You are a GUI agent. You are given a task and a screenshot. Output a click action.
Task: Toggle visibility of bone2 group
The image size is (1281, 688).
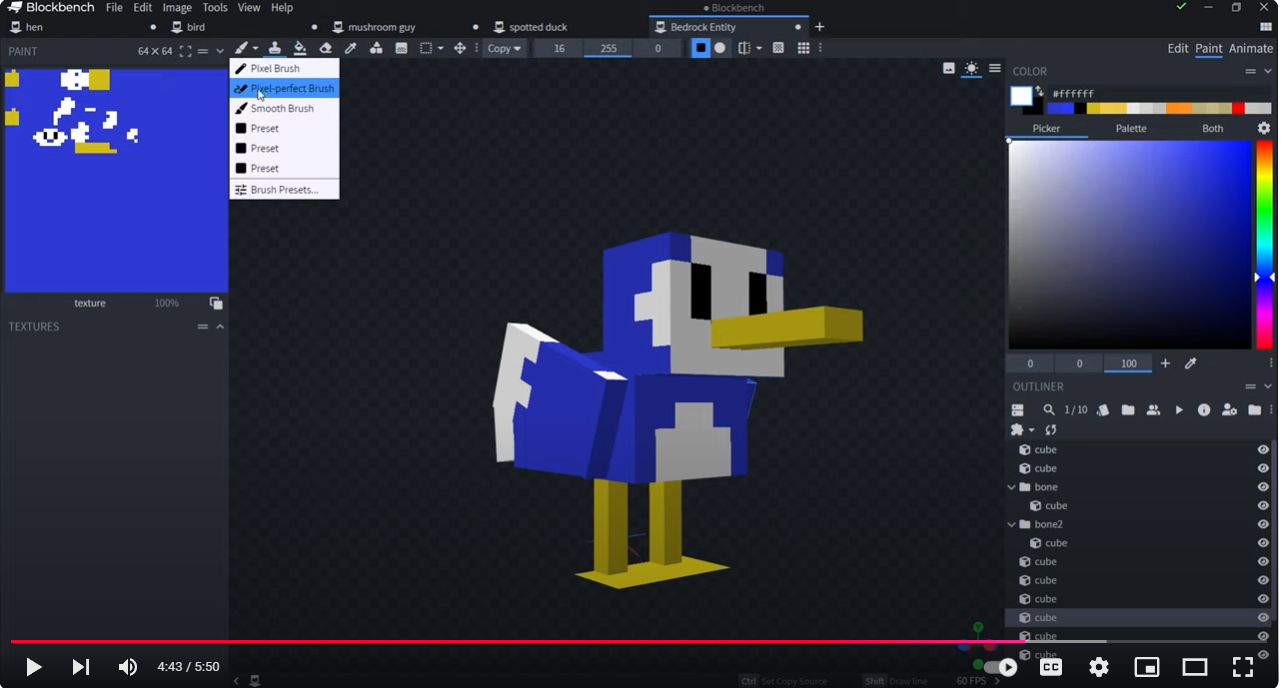pyautogui.click(x=1263, y=524)
